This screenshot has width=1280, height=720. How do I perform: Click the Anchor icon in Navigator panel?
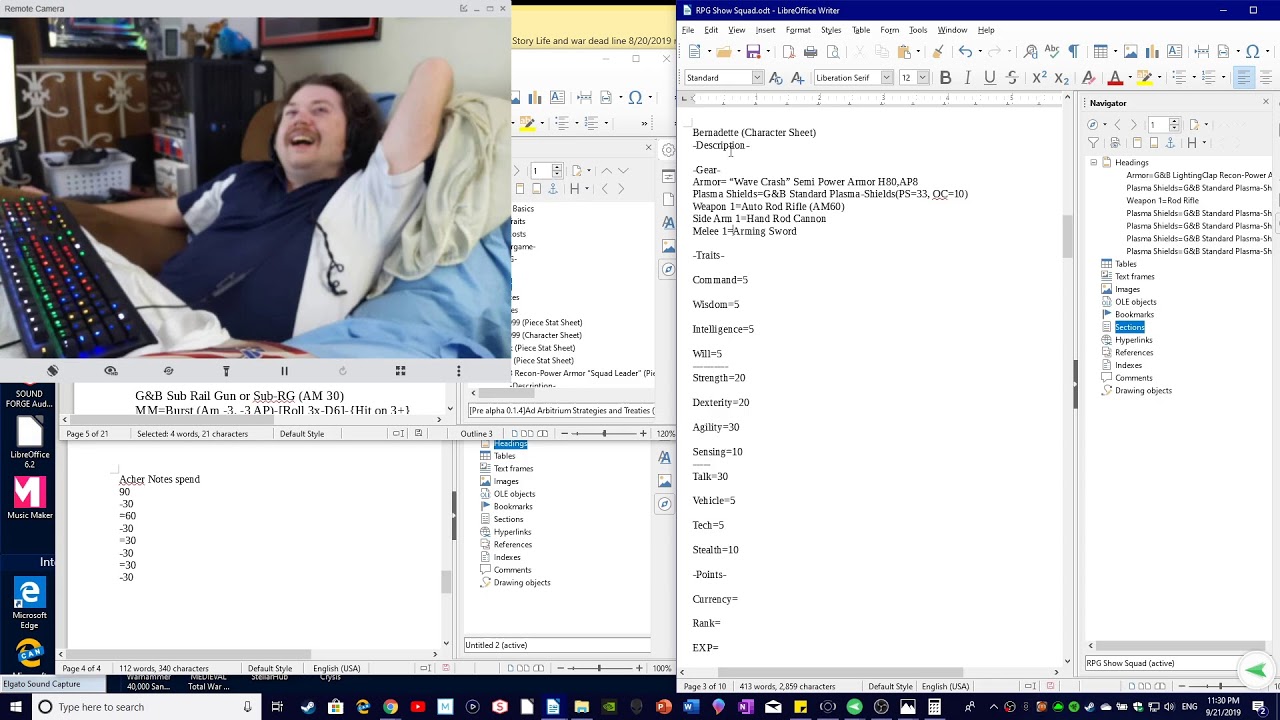1170,143
